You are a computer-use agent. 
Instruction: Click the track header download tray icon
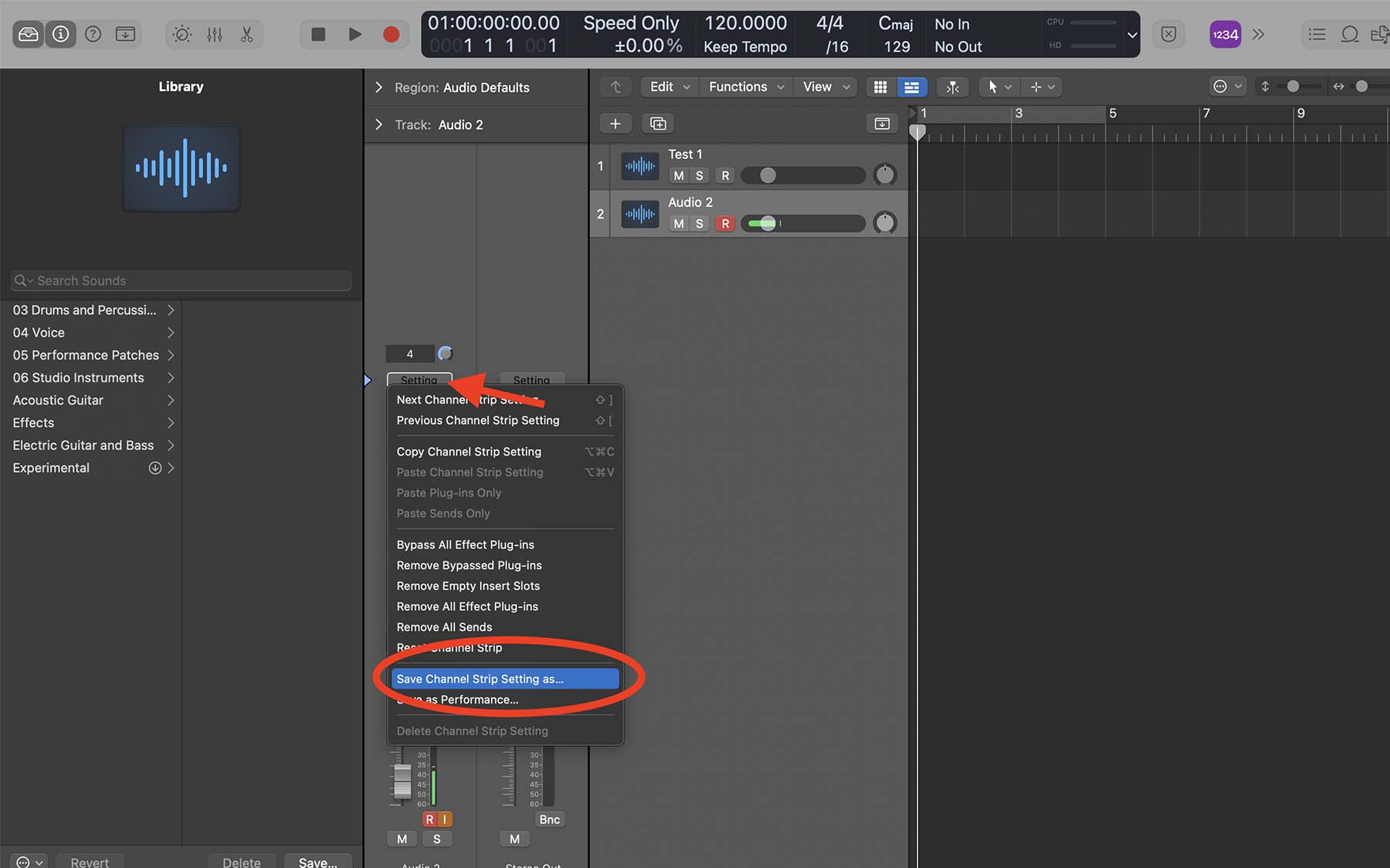(882, 124)
